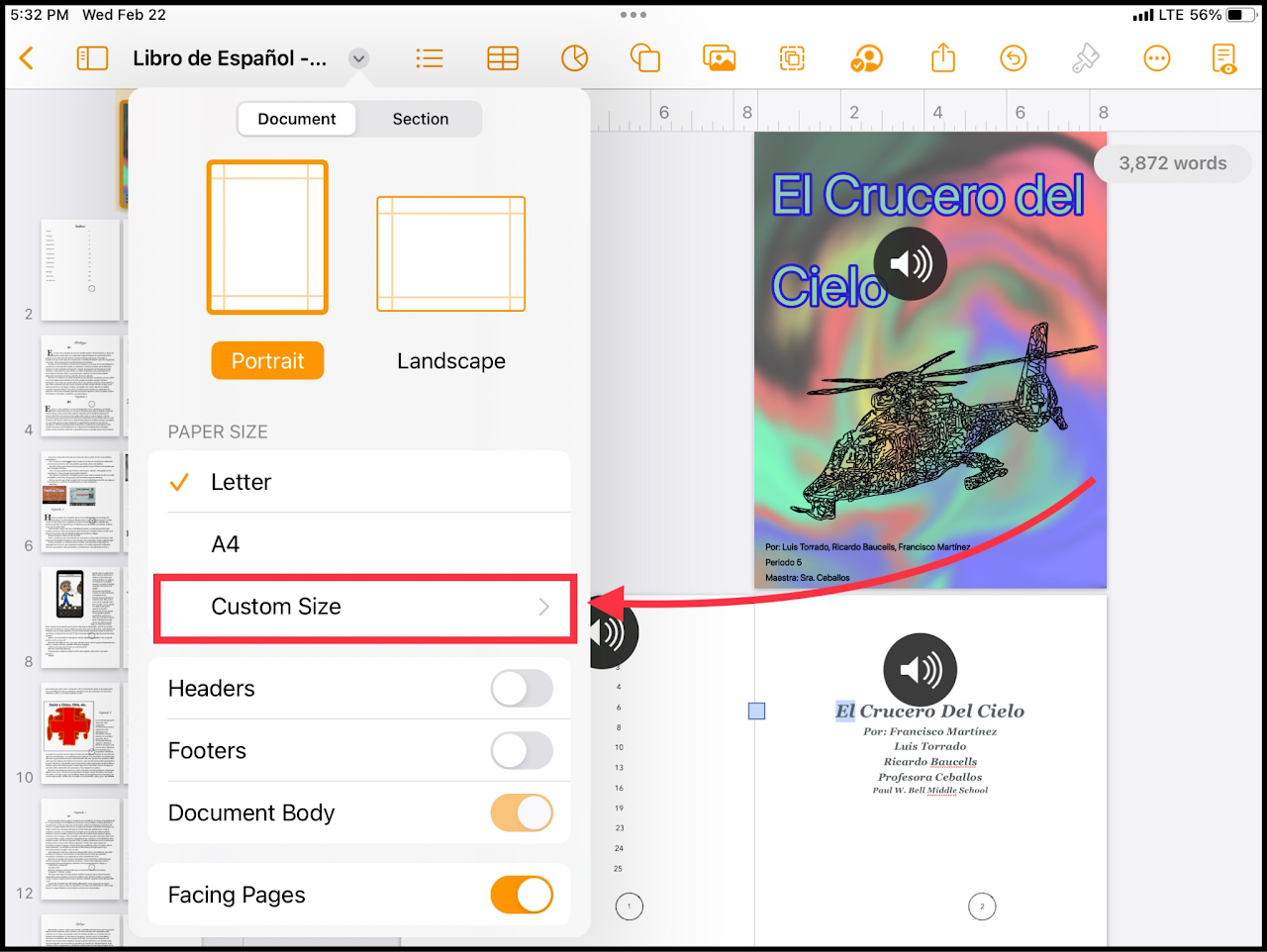Toggle the page thumbnails sidebar view
The height and width of the screenshot is (952, 1267).
[92, 58]
